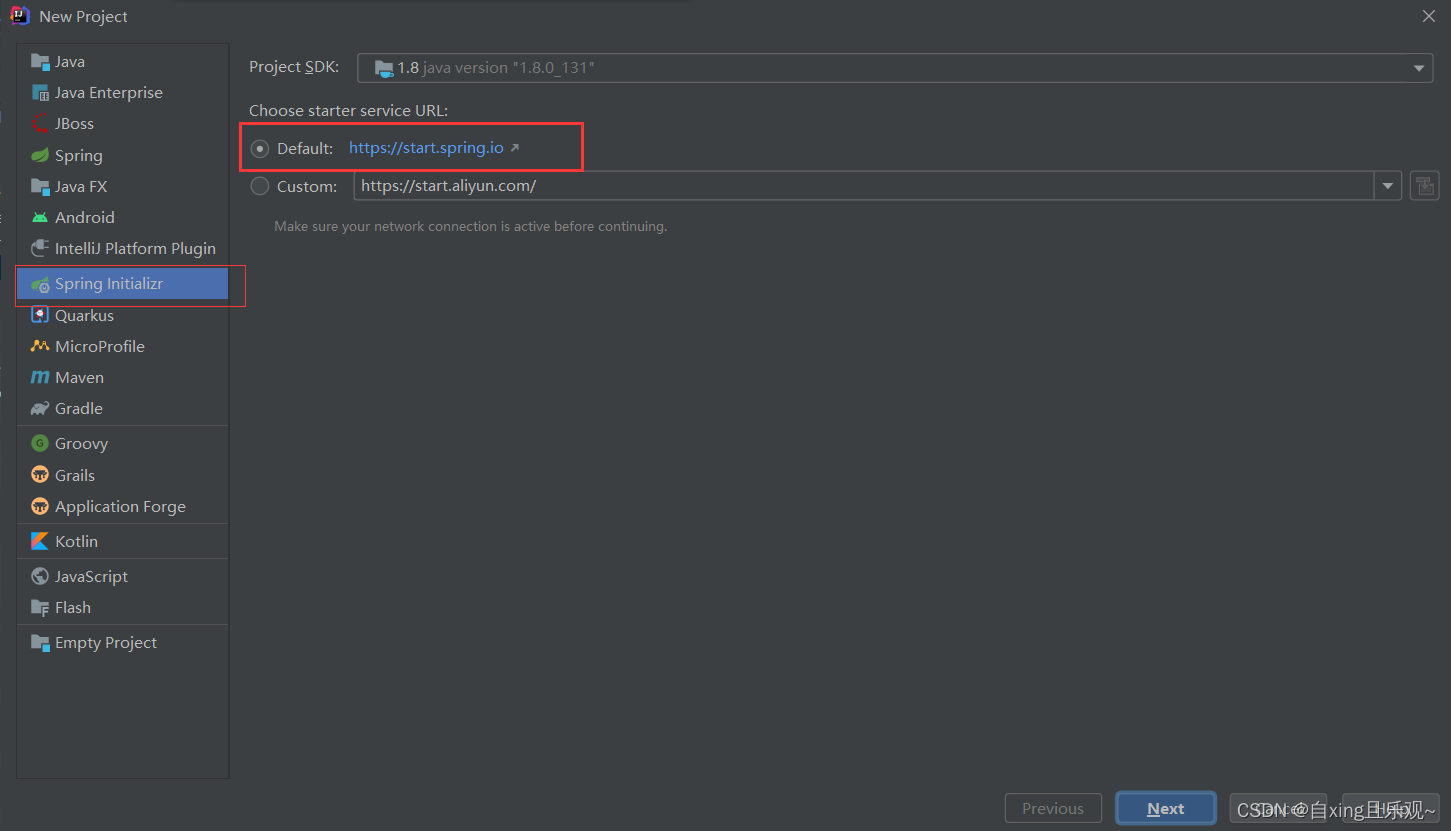Click the Previous button
1451x831 pixels.
pyautogui.click(x=1053, y=808)
